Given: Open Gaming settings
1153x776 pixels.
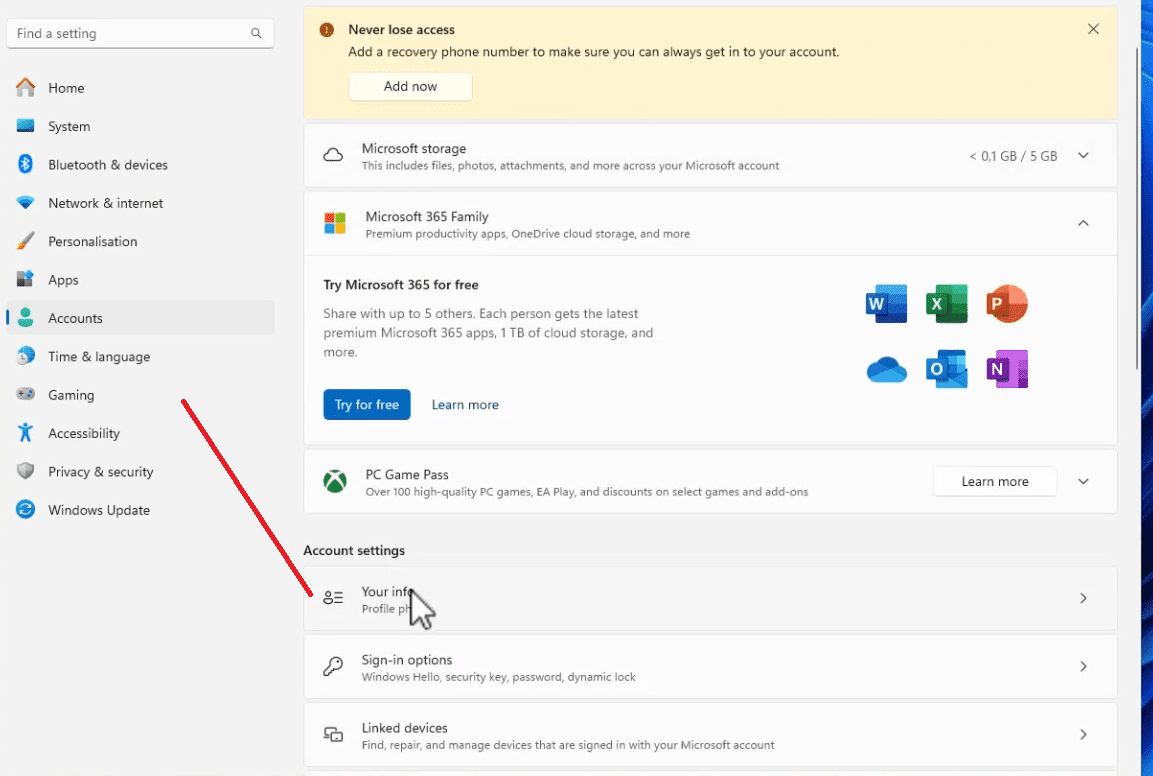Looking at the screenshot, I should pos(140,394).
